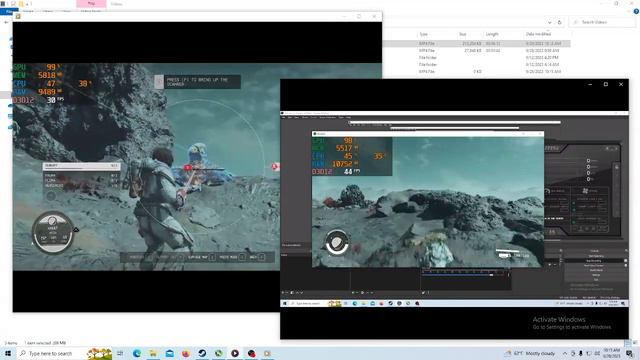Maximize the right video player window
The width and height of the screenshot is (640, 360).
tap(606, 84)
